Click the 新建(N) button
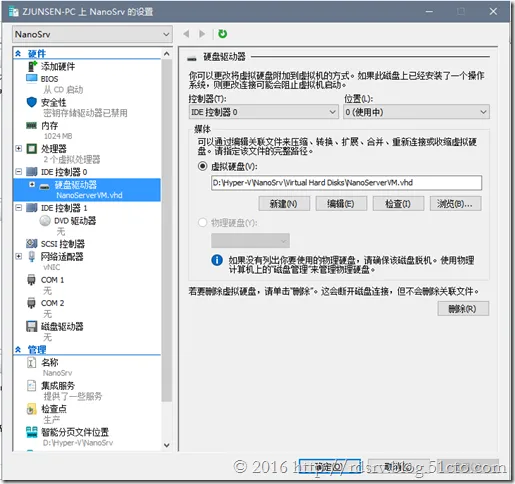 click(x=284, y=203)
